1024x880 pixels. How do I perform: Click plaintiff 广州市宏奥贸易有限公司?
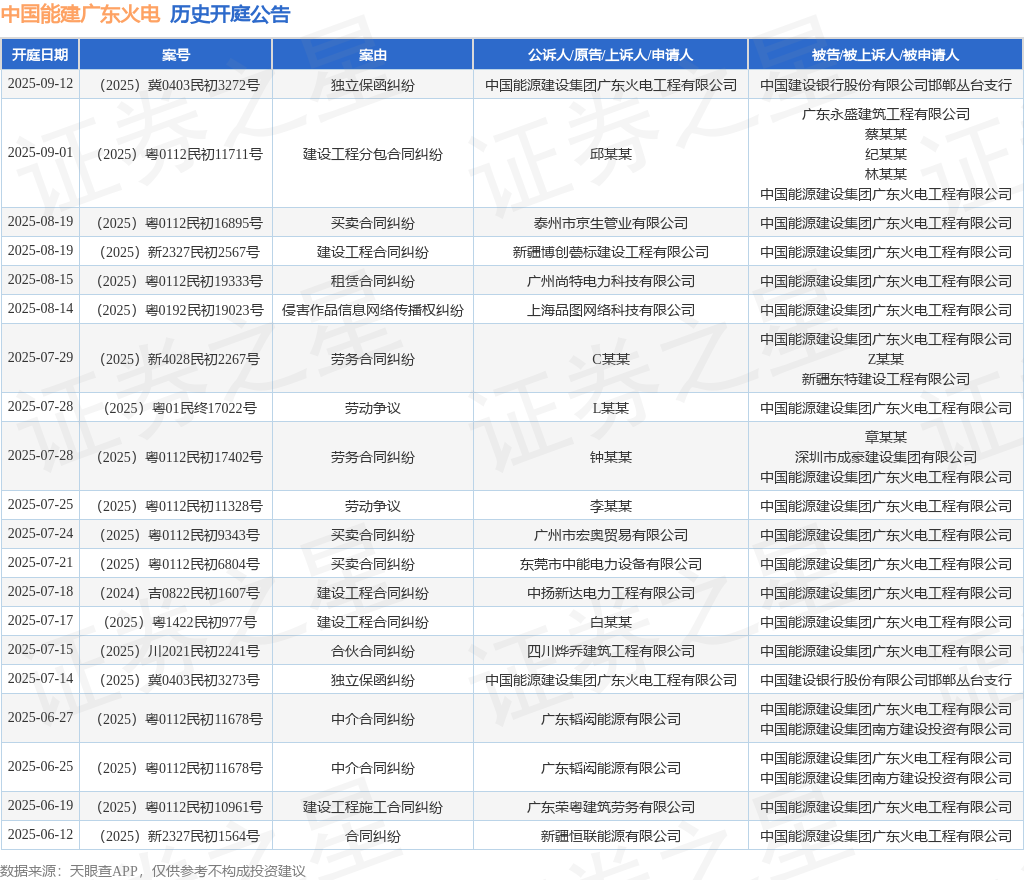click(x=611, y=535)
